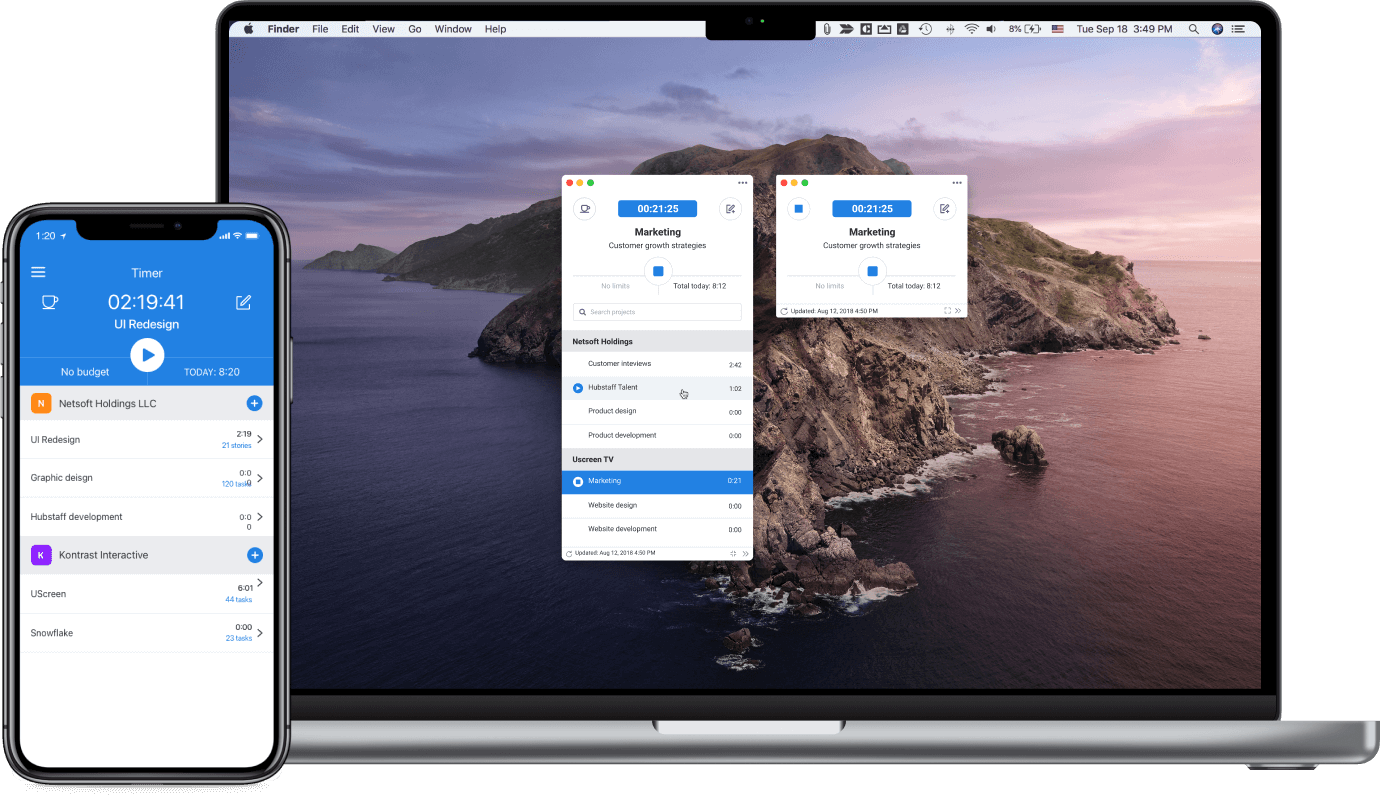Image resolution: width=1380 pixels, height=800 pixels.
Task: Click the 8% battery indicator
Action: pyautogui.click(x=1025, y=29)
